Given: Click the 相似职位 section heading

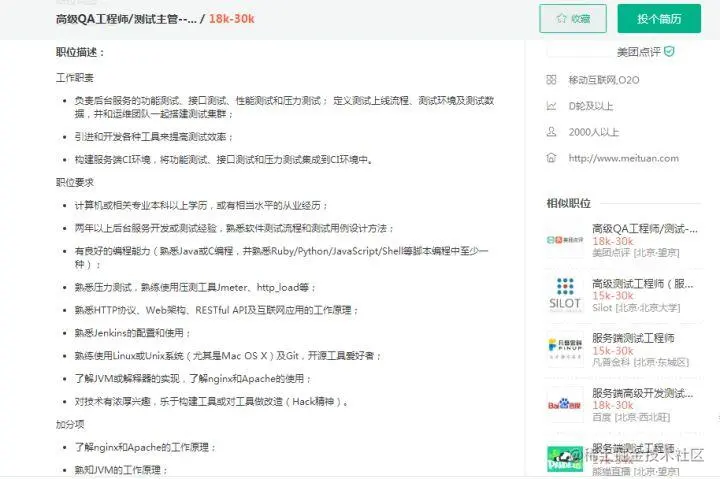Looking at the screenshot, I should point(568,203).
